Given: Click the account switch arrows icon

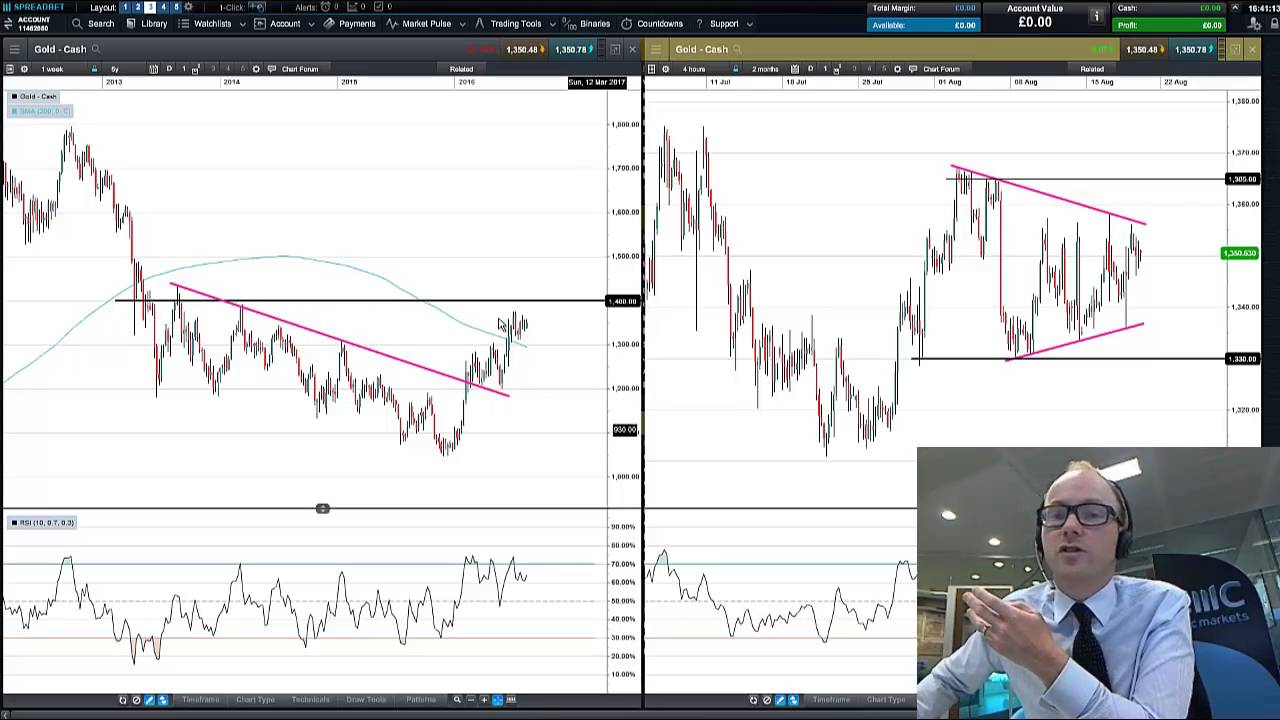Looking at the screenshot, I should pos(8,23).
